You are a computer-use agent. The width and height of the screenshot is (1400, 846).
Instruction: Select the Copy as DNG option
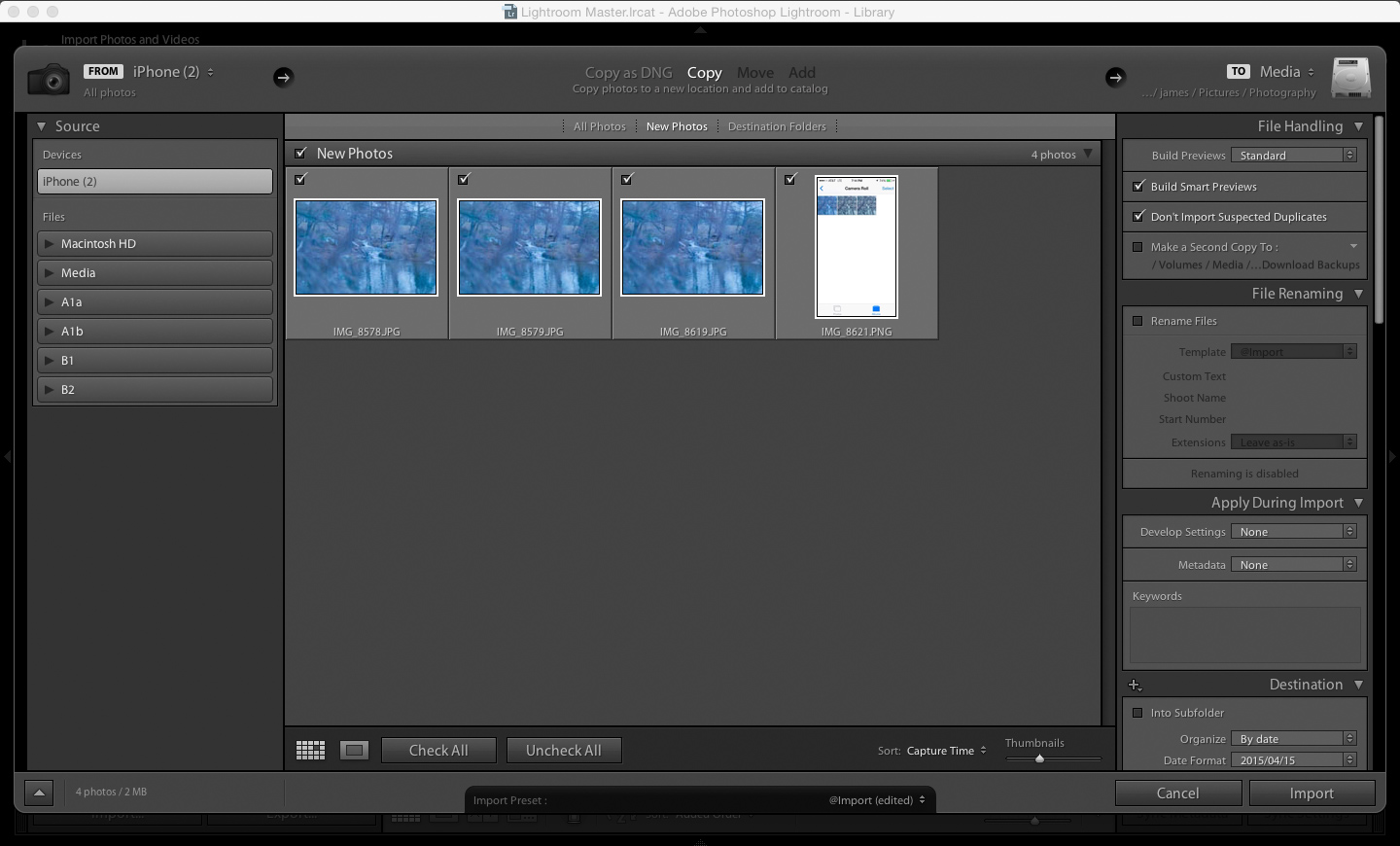(x=628, y=73)
